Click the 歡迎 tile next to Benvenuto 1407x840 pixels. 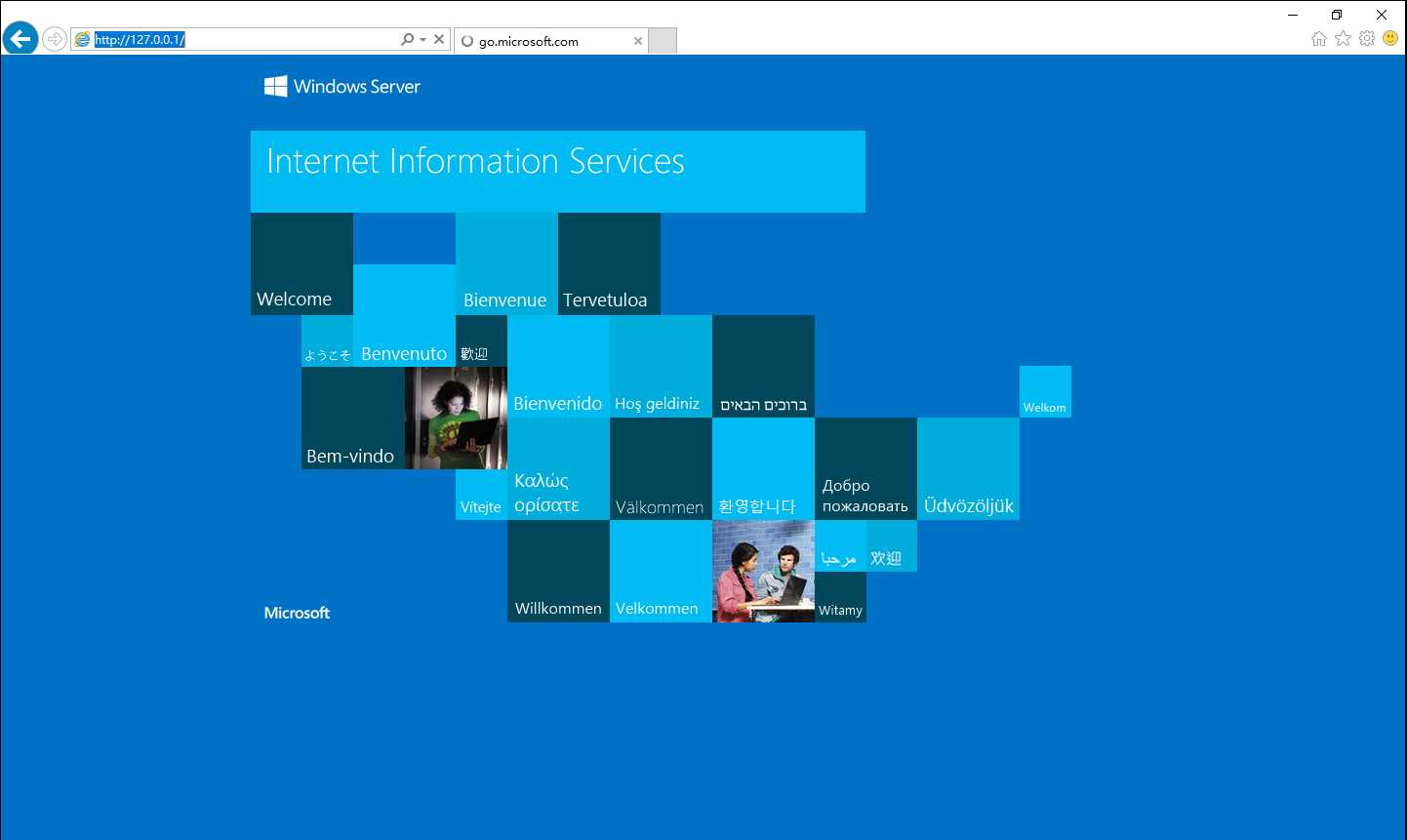click(x=481, y=340)
